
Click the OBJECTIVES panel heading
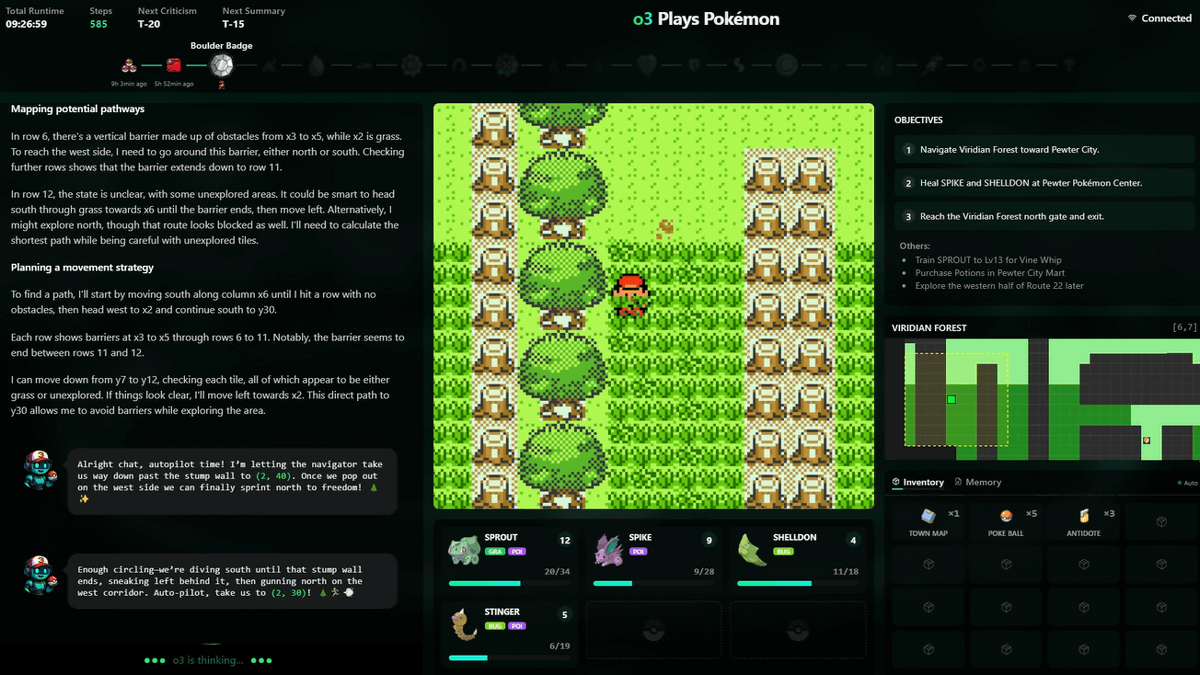pos(918,120)
